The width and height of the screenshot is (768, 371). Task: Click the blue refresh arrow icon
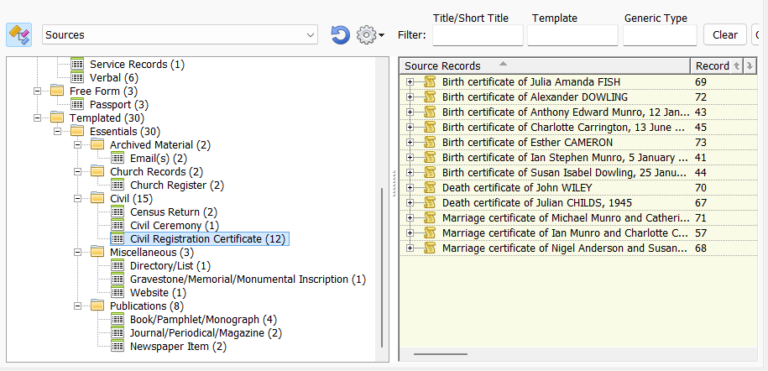tap(340, 35)
